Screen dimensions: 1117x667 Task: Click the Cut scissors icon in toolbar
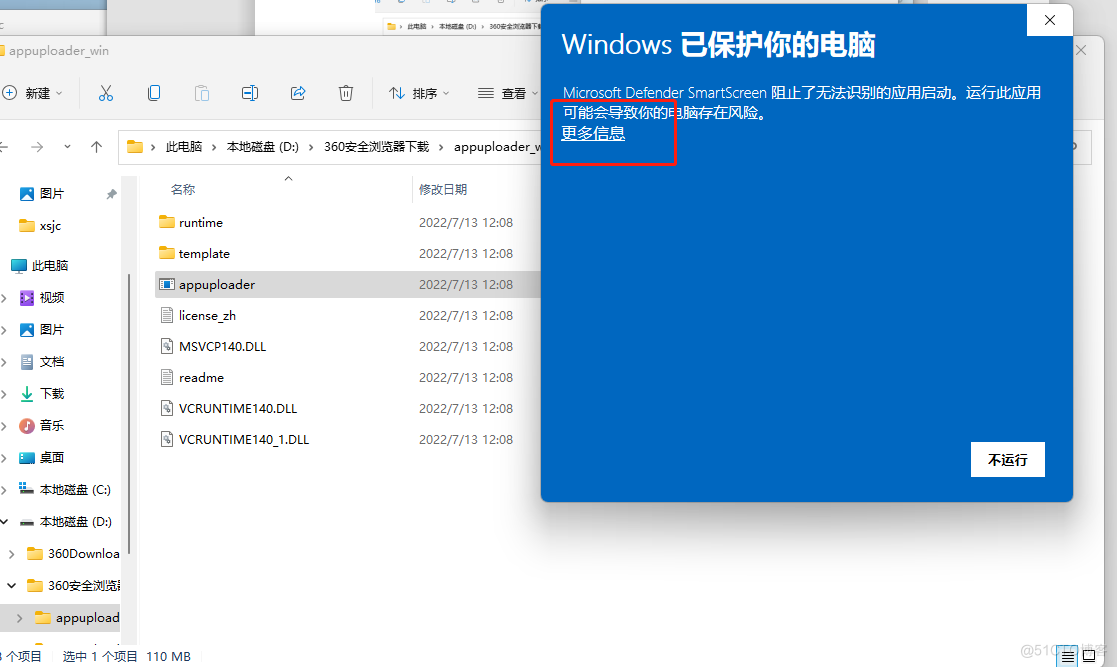click(105, 93)
